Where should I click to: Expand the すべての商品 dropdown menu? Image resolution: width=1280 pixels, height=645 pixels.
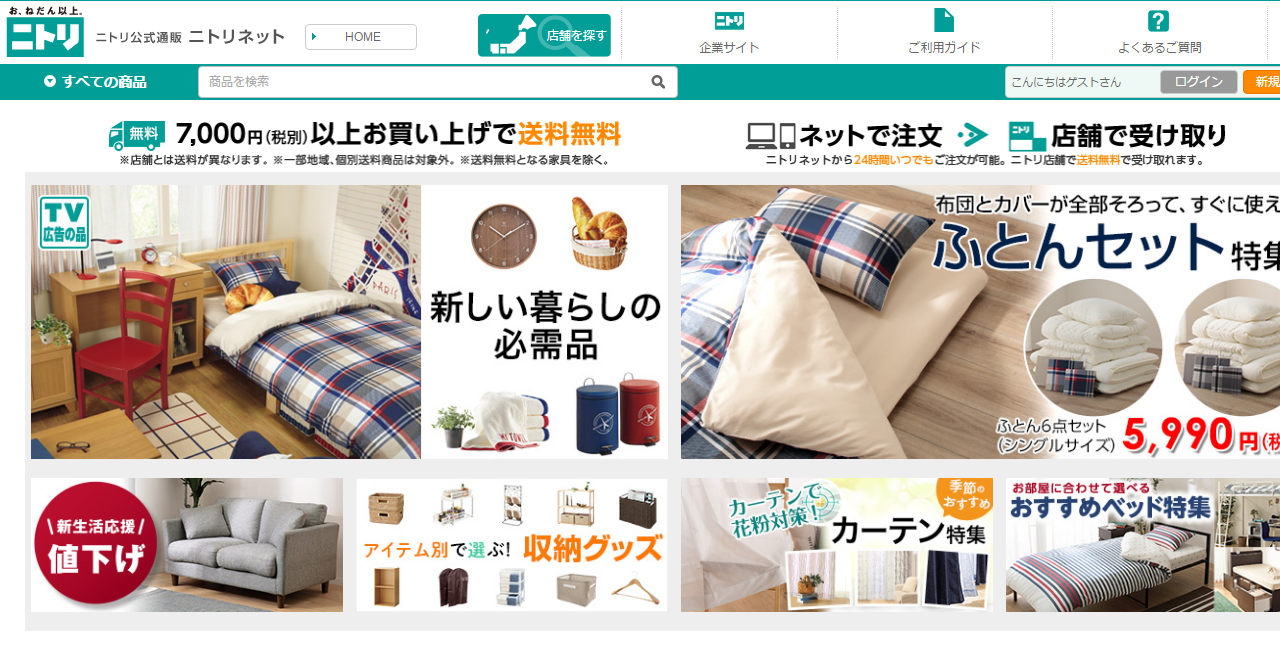[96, 82]
